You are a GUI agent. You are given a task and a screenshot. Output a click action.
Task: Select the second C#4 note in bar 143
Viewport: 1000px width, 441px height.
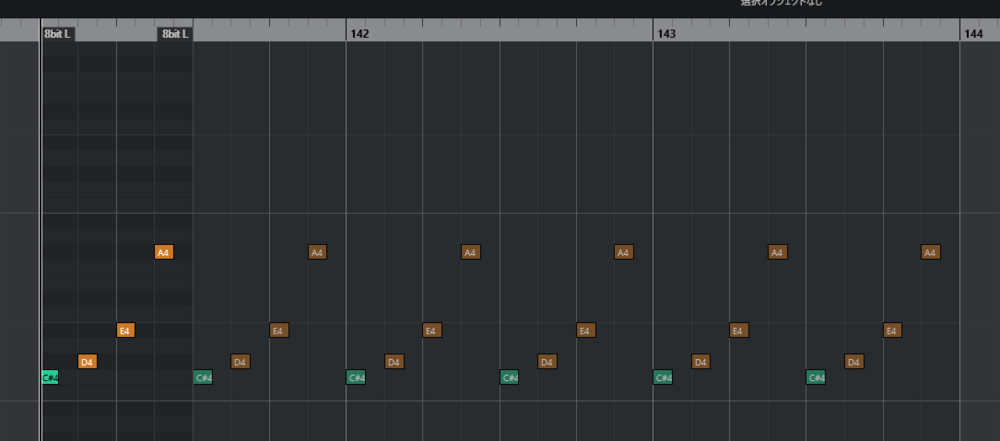point(816,377)
